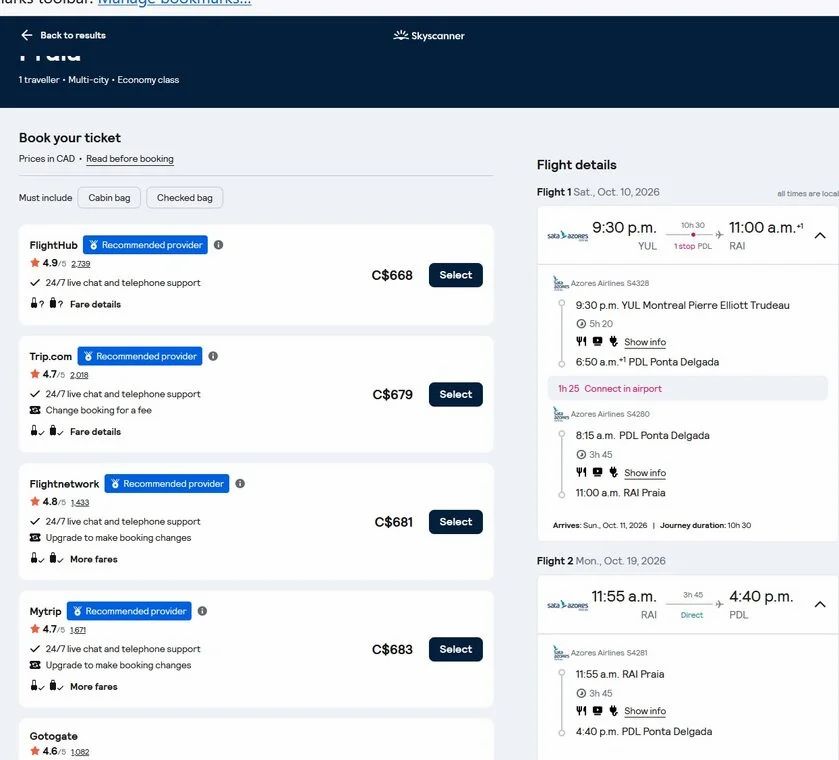Click the 'Prices in CAD' text
Image resolution: width=839 pixels, height=760 pixels.
pyautogui.click(x=47, y=159)
